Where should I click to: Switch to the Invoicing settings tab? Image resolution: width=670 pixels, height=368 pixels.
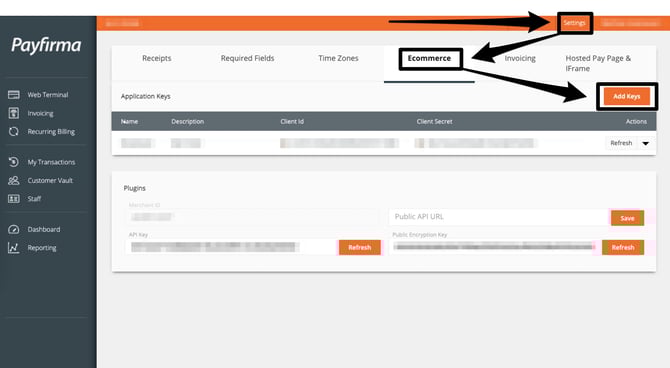tap(520, 58)
